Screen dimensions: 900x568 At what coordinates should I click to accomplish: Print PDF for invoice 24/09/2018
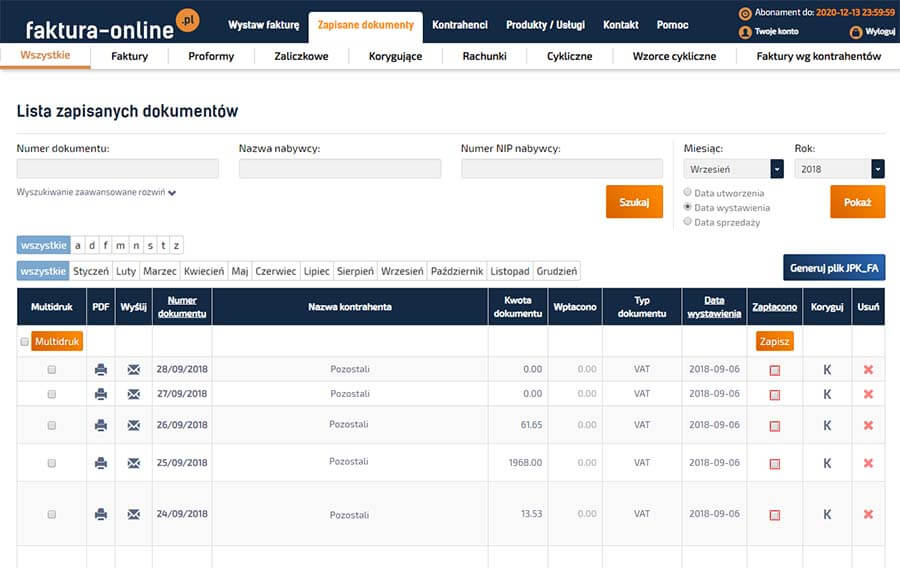tap(101, 514)
